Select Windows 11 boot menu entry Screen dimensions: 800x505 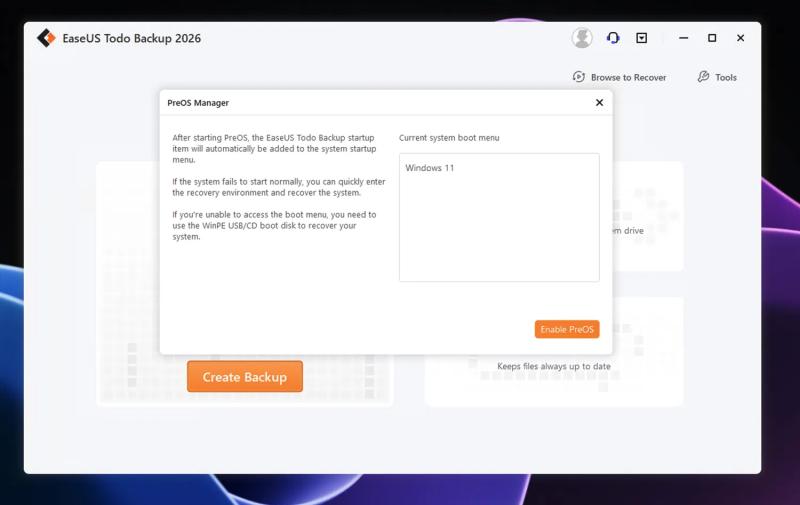430,168
